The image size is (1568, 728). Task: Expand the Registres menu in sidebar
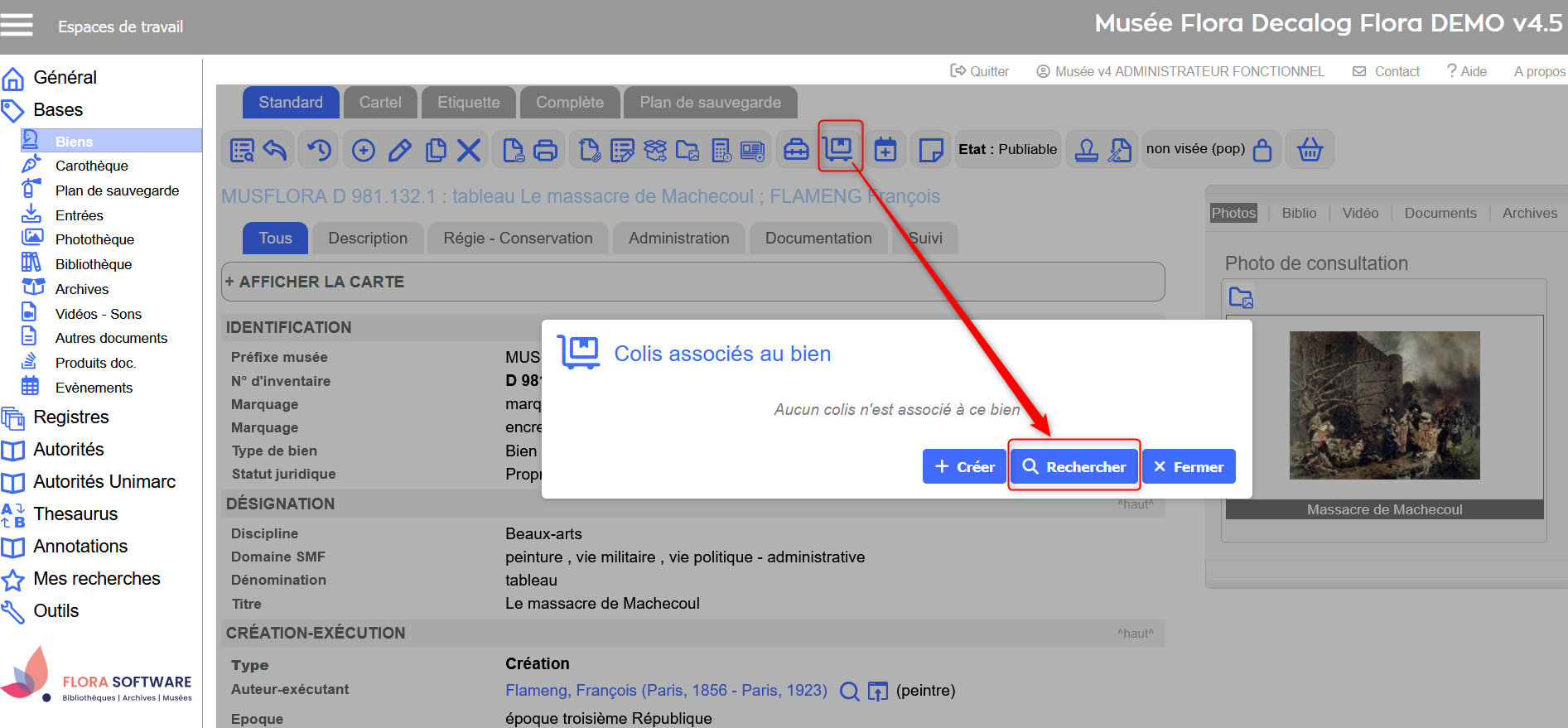tap(70, 417)
